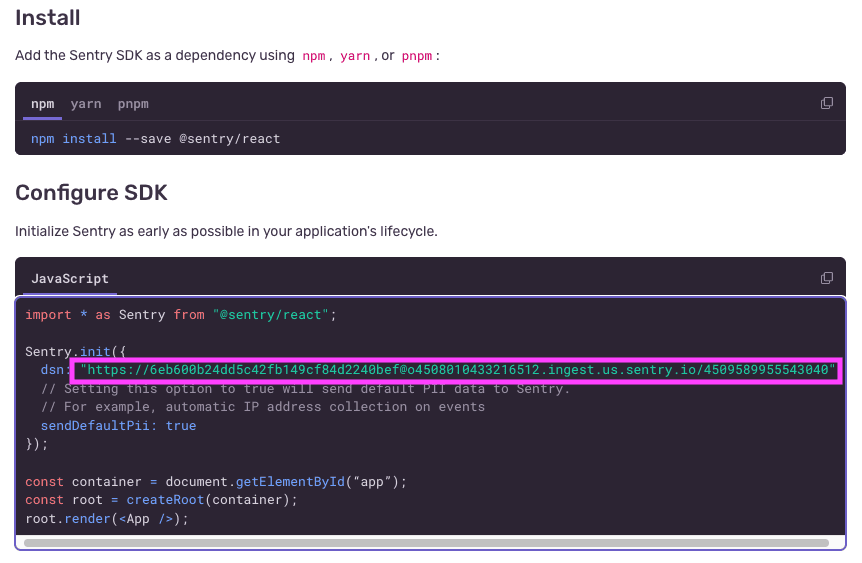Click the inline 'npm' code in the description
The width and height of the screenshot is (862, 563).
click(x=313, y=56)
